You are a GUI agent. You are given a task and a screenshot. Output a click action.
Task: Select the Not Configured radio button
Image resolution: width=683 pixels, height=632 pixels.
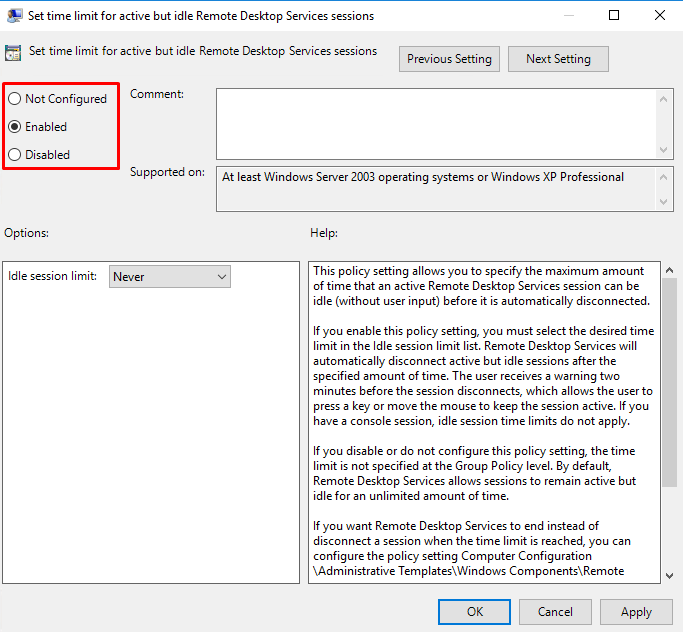point(14,99)
